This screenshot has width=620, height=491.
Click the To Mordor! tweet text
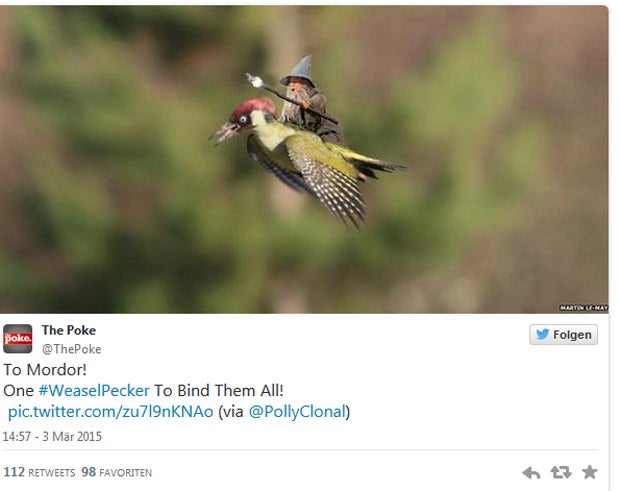(x=45, y=370)
